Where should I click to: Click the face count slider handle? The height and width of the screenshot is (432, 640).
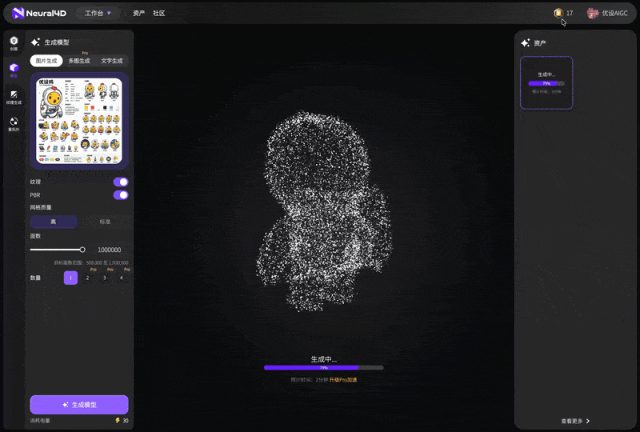click(x=82, y=249)
